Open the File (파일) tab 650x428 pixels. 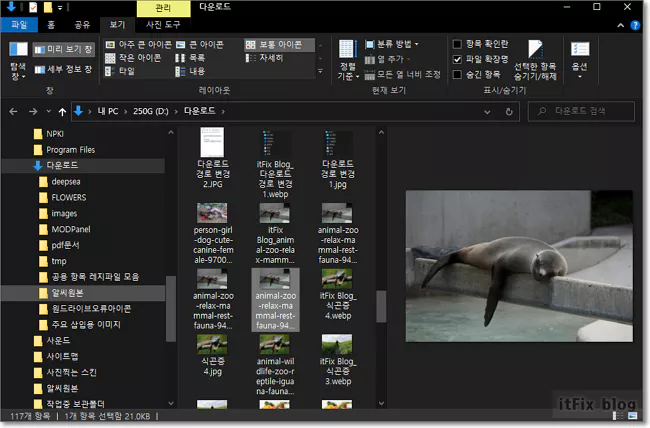coord(19,25)
